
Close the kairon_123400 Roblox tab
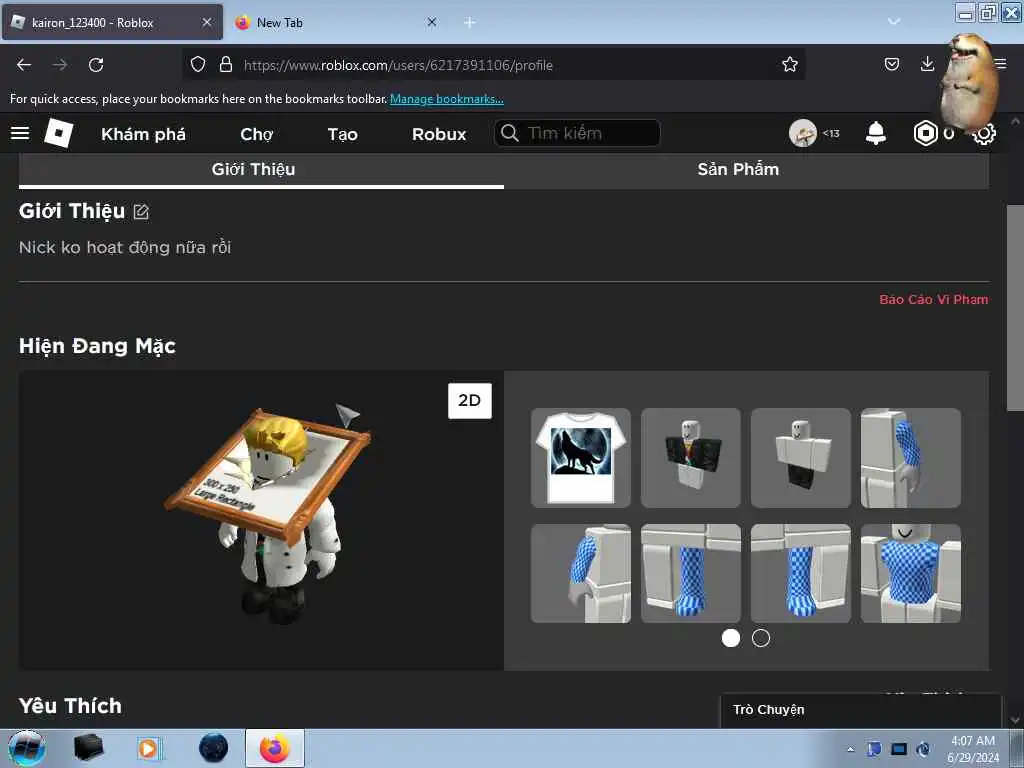206,22
